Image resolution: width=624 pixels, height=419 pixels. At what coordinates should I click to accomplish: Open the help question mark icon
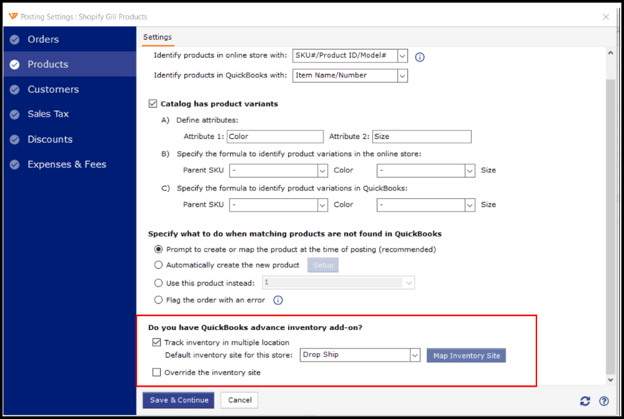(x=604, y=401)
